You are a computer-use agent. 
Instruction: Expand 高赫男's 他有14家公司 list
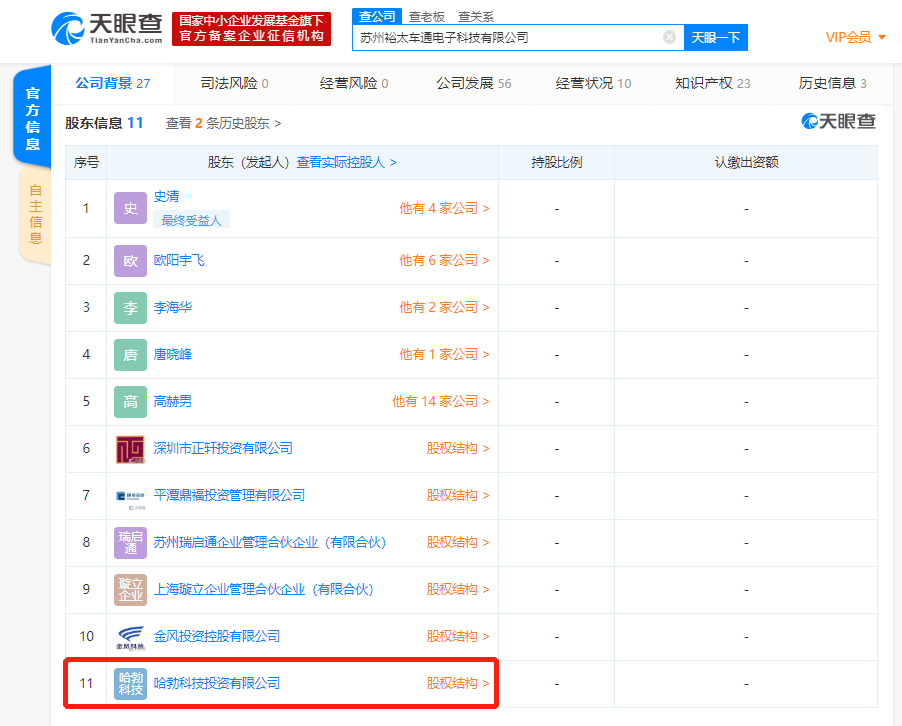click(441, 402)
